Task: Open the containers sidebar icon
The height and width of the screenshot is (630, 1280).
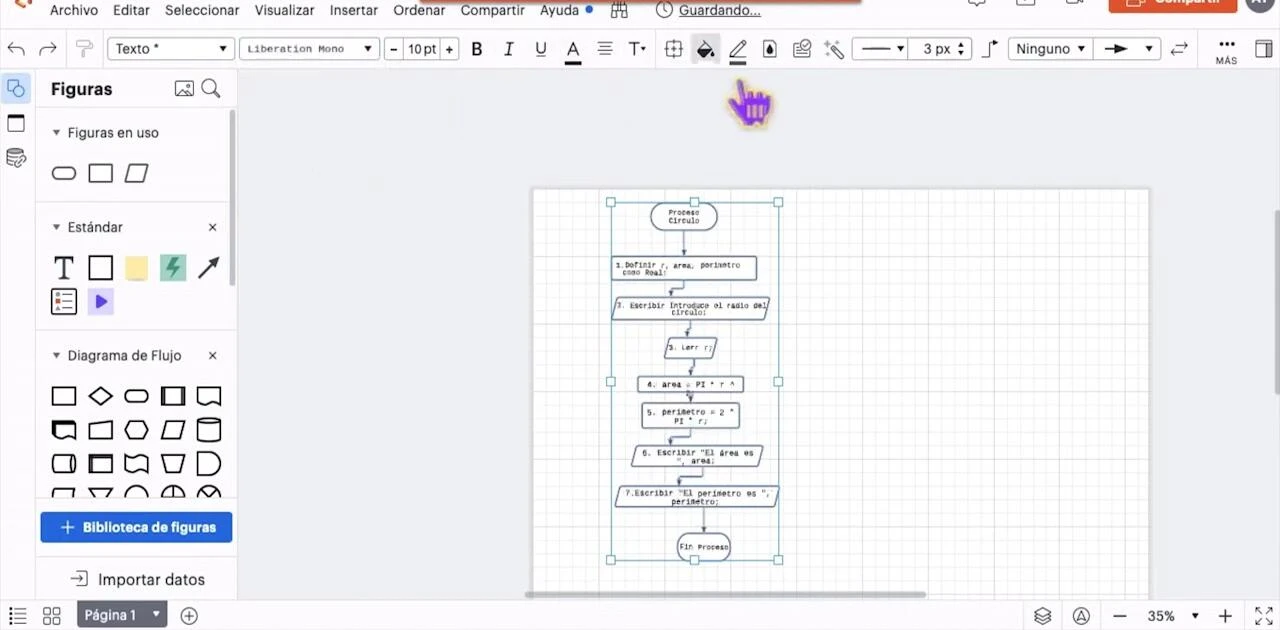Action: (x=16, y=123)
